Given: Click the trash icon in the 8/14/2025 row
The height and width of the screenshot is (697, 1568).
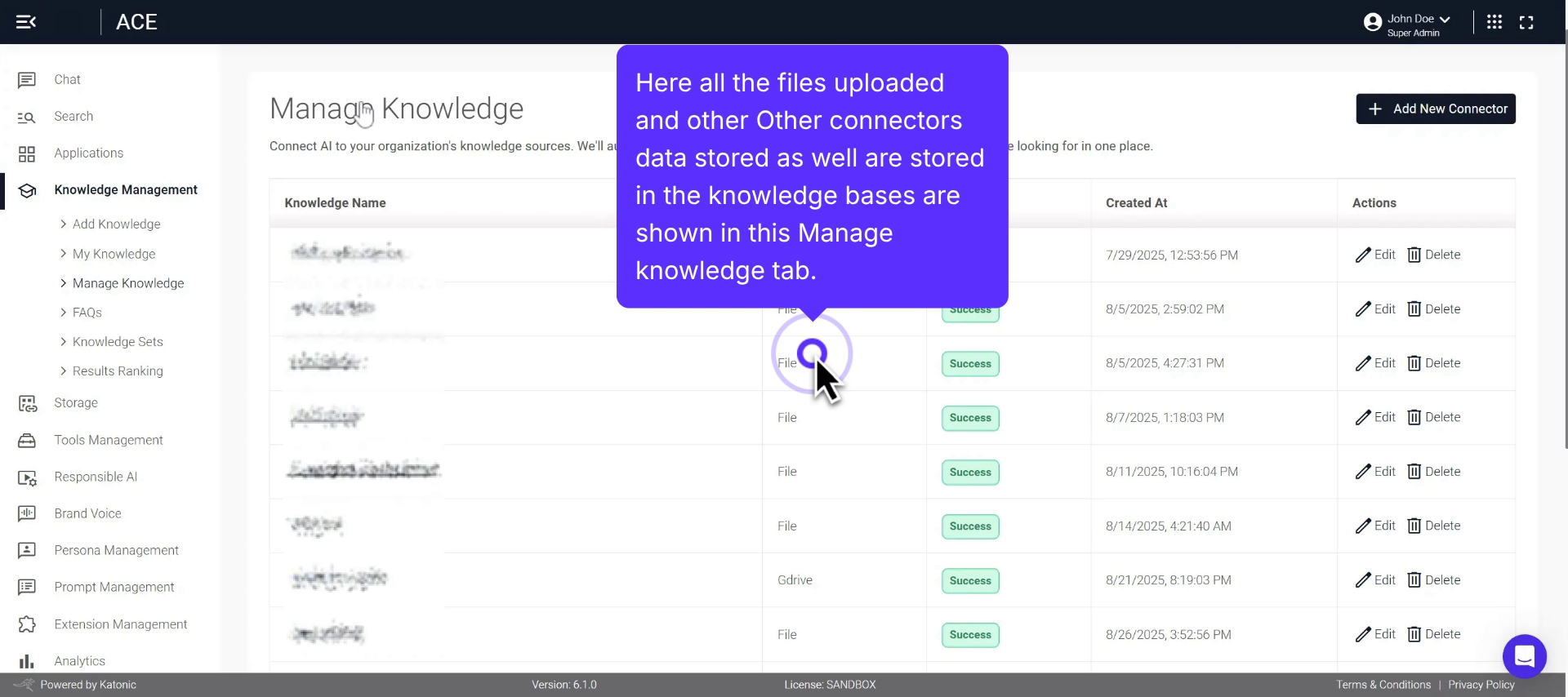Looking at the screenshot, I should (x=1414, y=526).
